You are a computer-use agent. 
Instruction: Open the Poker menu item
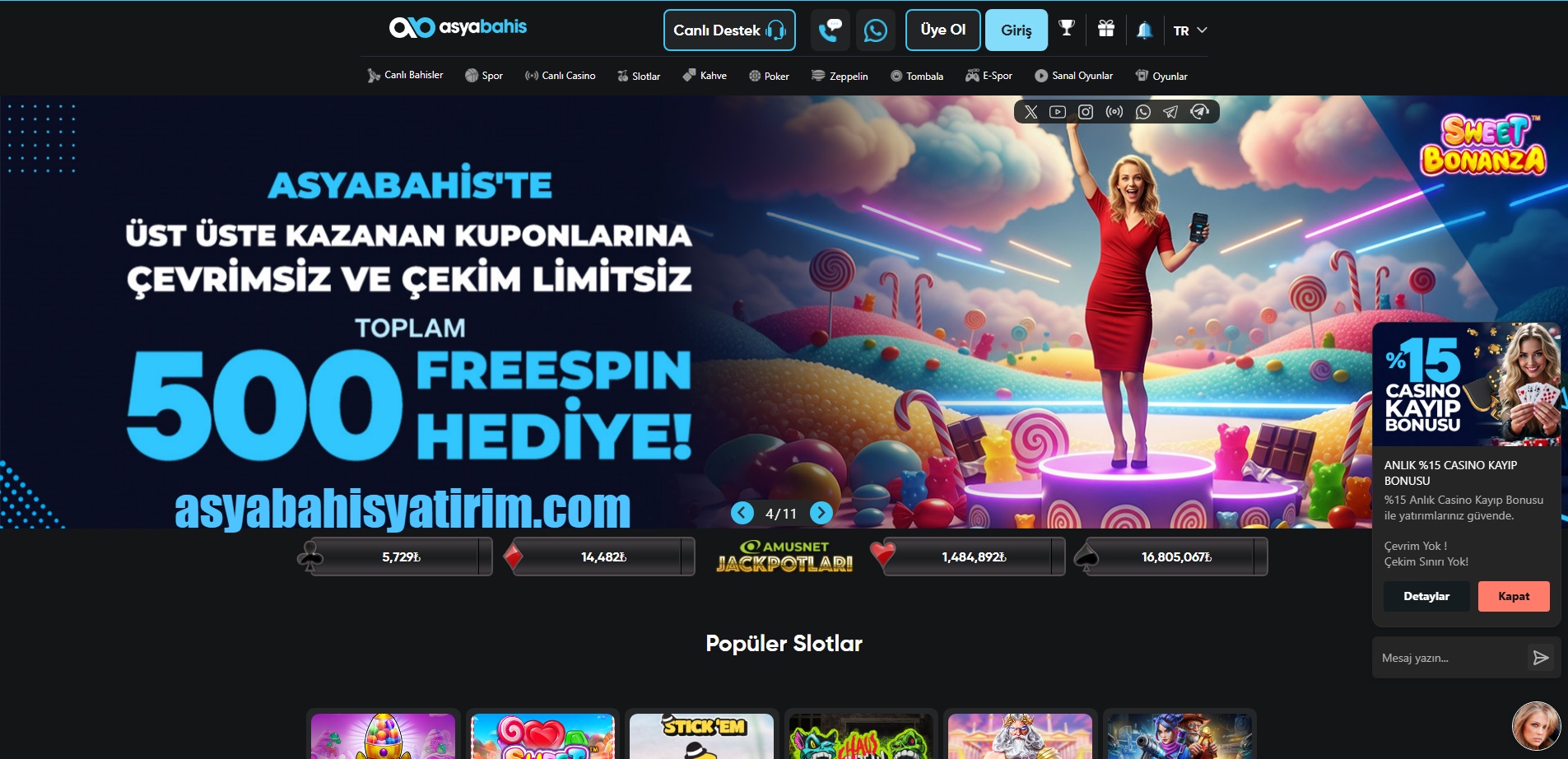[x=769, y=76]
